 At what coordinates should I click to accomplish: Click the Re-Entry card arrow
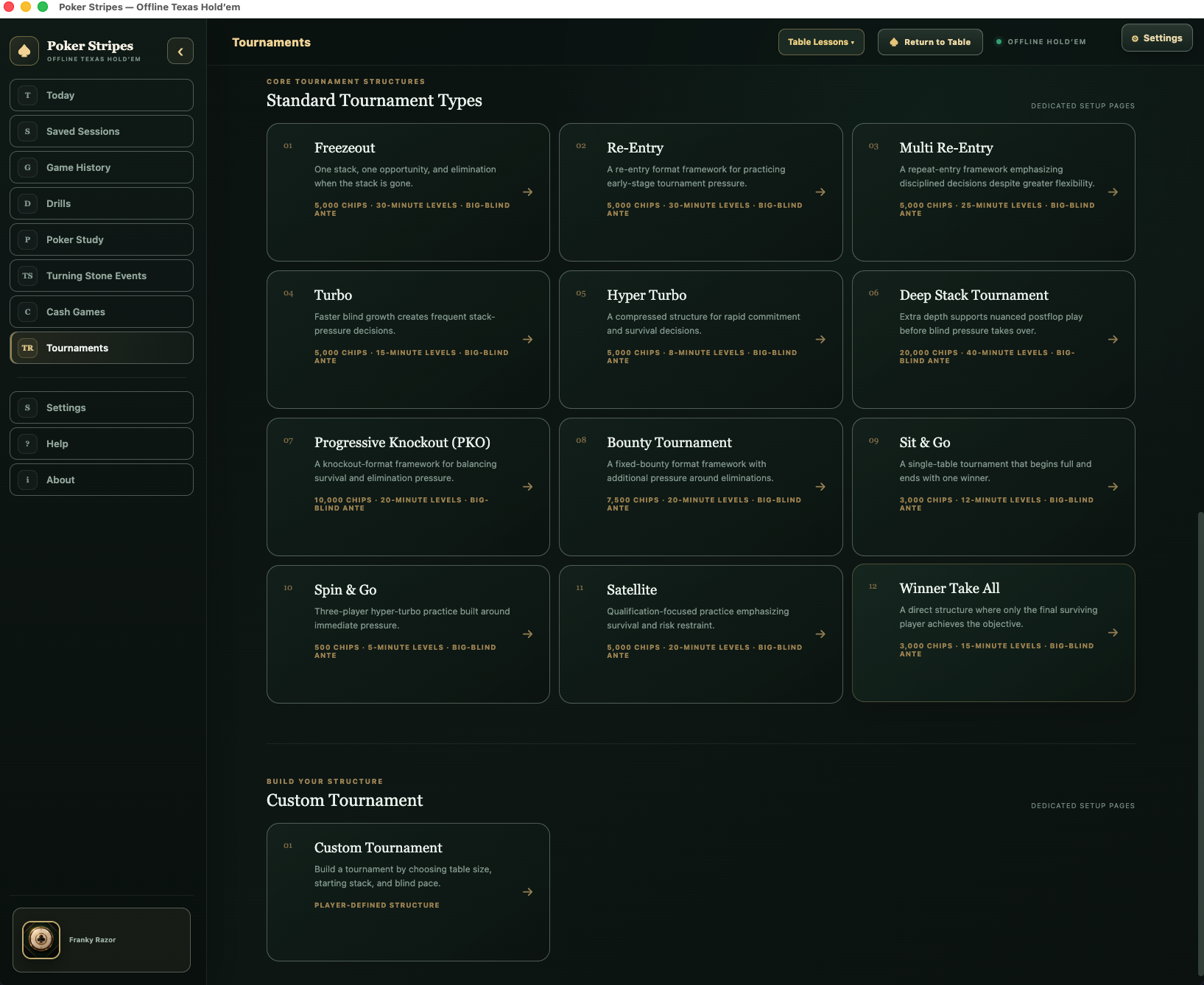click(820, 192)
